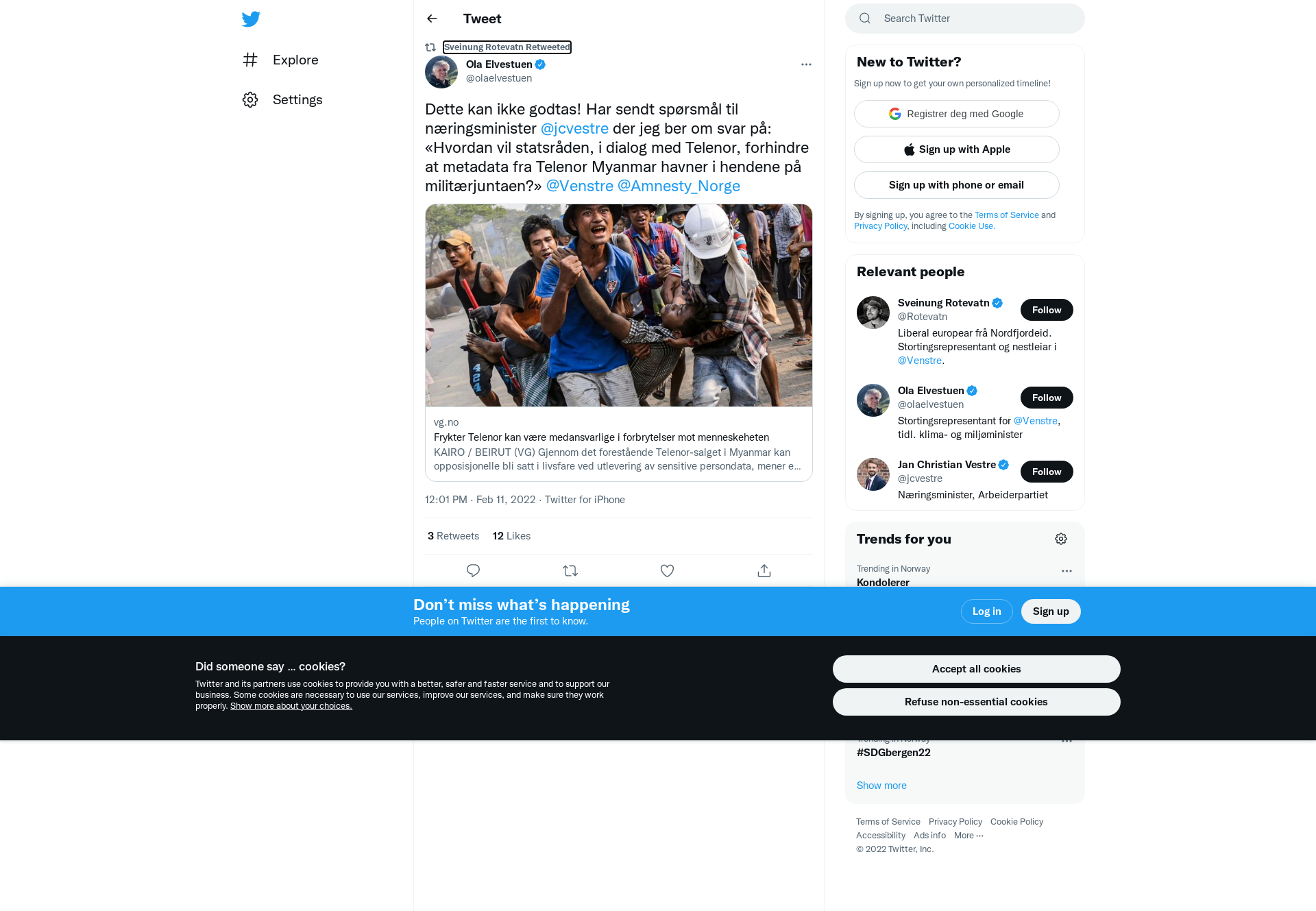Click the Twitter bird logo
The image size is (1316, 911).
[x=251, y=19]
